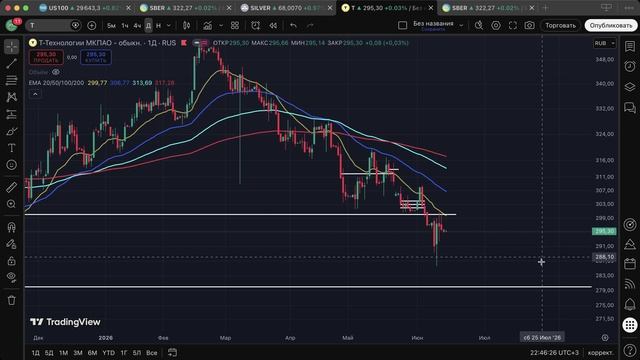Collapse the indicator legend chevron

(x=36, y=94)
